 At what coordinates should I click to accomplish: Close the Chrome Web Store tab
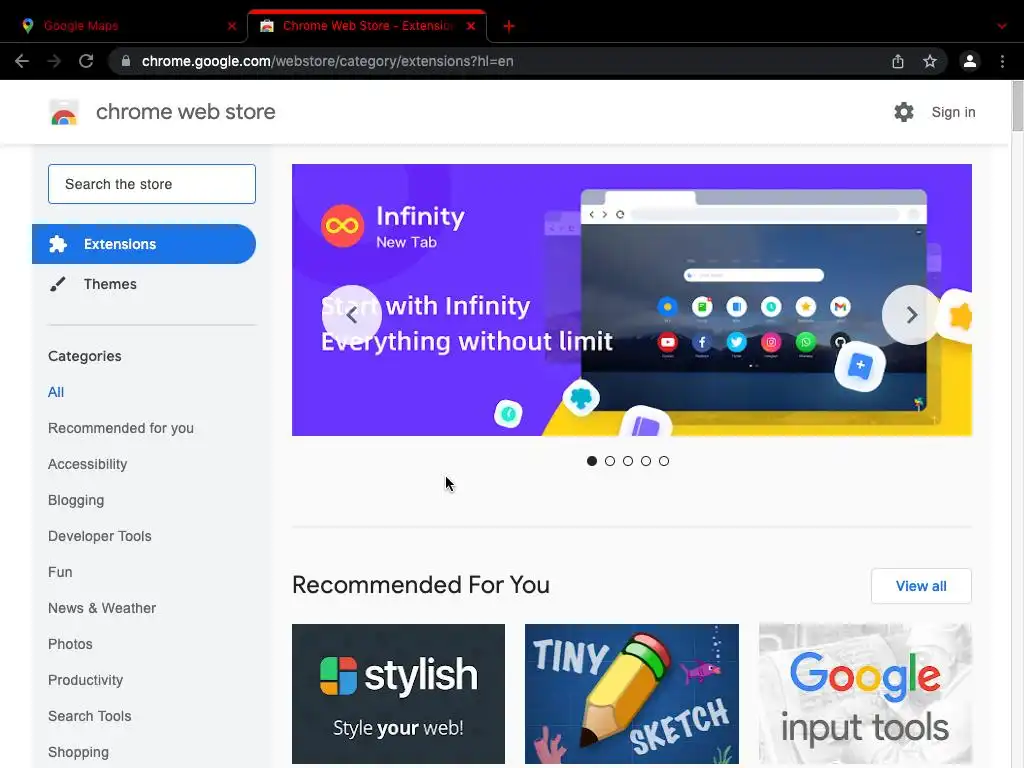pos(471,26)
